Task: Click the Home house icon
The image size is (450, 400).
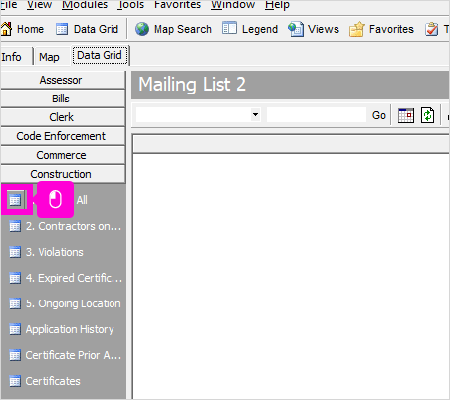Action: pos(6,29)
